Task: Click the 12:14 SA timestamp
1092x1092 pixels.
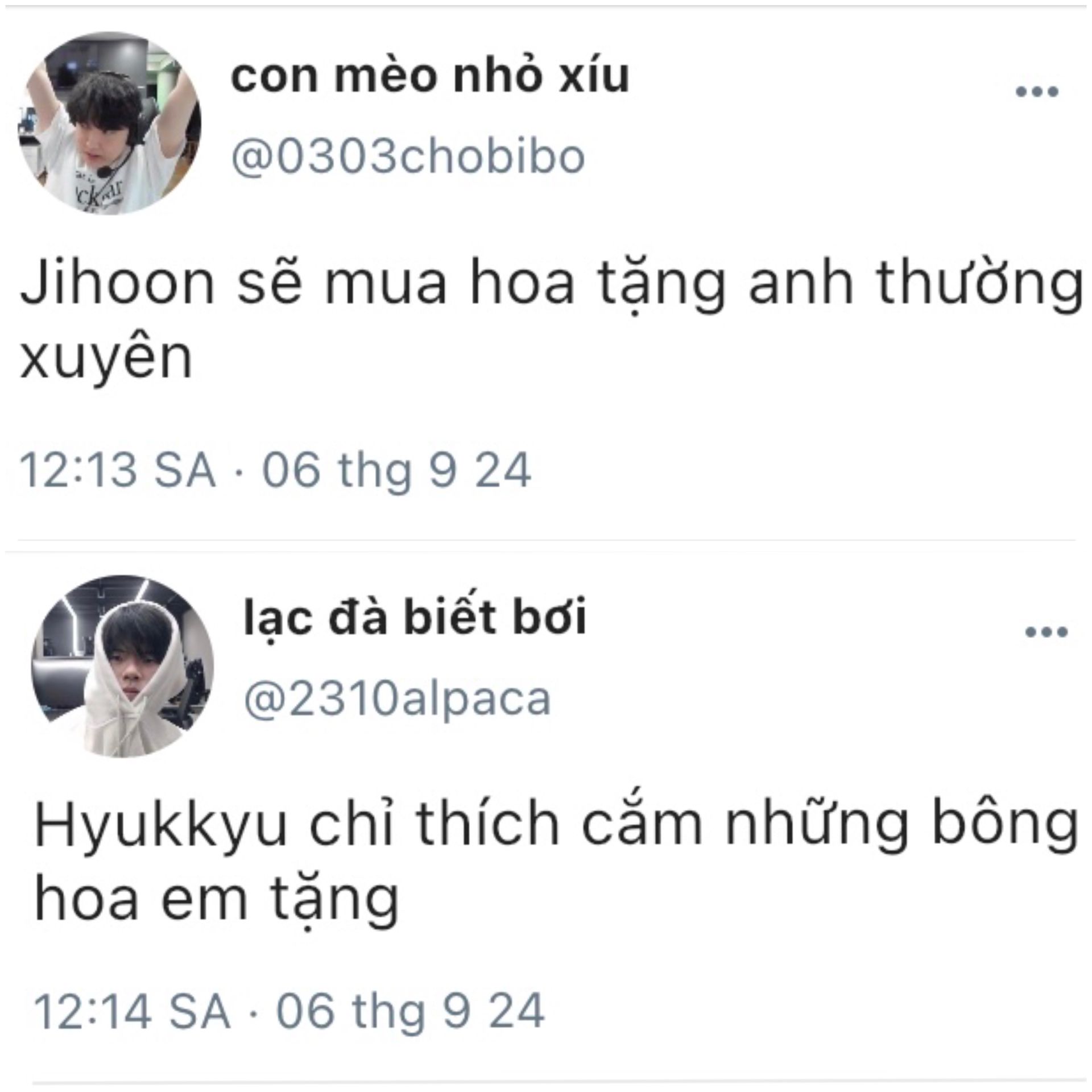Action: (x=133, y=1011)
